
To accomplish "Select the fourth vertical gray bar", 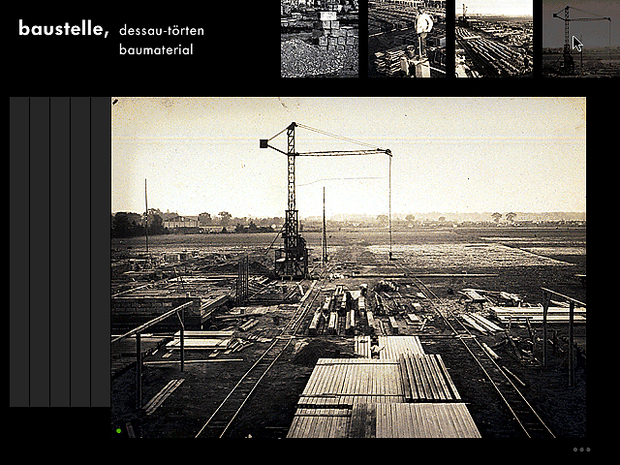I will coord(80,252).
